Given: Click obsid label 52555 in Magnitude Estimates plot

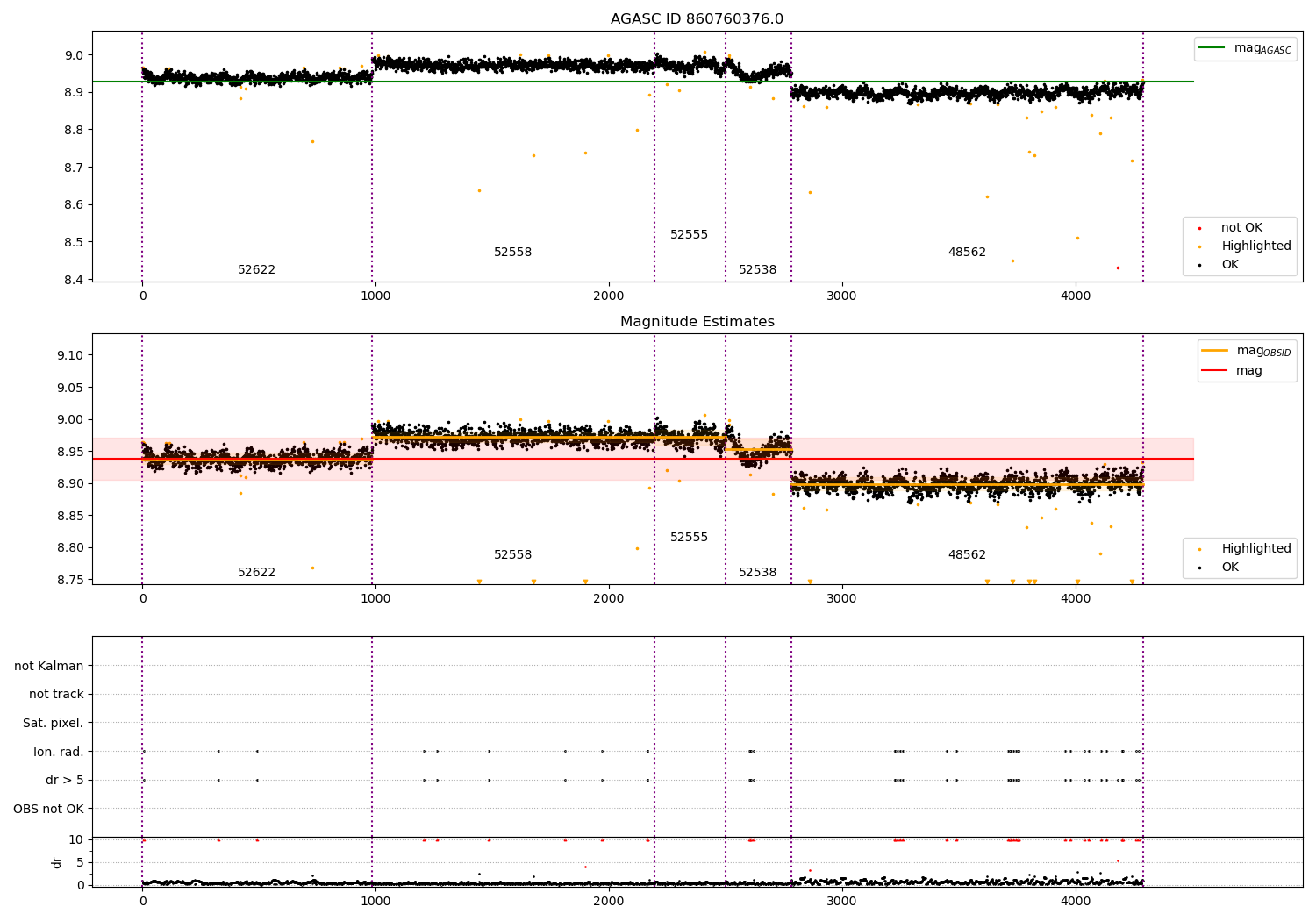Looking at the screenshot, I should pyautogui.click(x=689, y=538).
